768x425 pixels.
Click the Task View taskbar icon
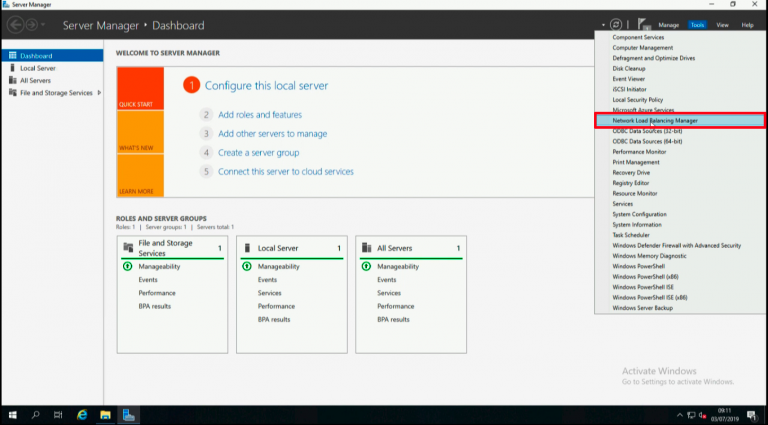click(x=58, y=415)
